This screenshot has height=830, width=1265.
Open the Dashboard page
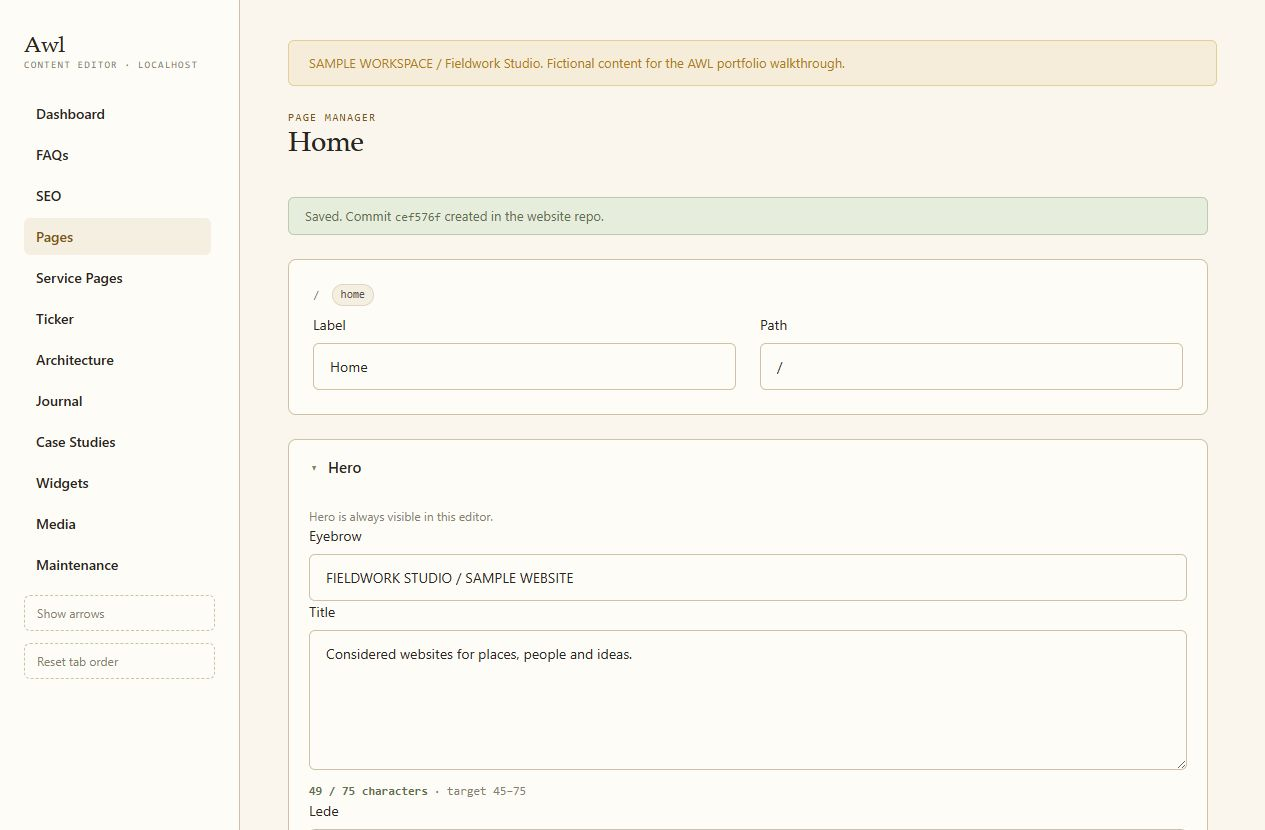pos(117,114)
